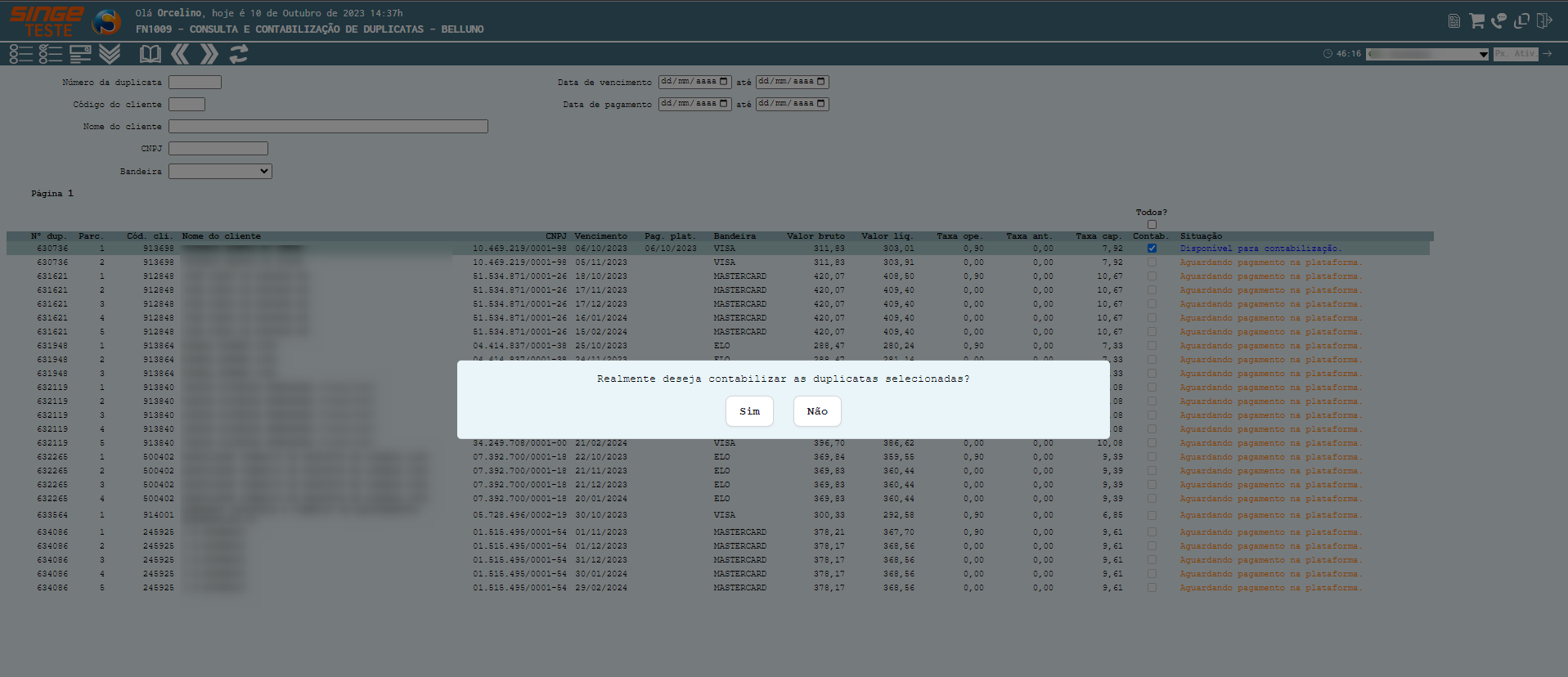Click the Nome do cliente field
Viewport: 1568px width, 677px height.
328,127
